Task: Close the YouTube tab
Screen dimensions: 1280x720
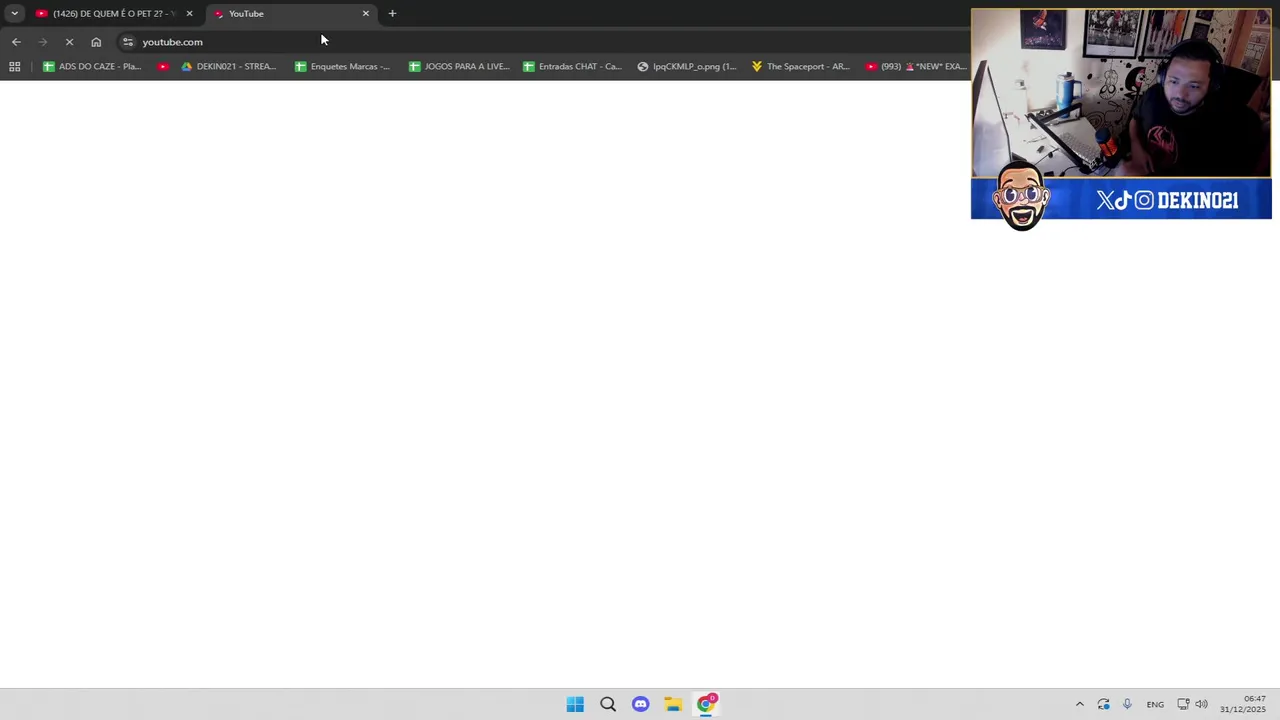Action: 365,14
